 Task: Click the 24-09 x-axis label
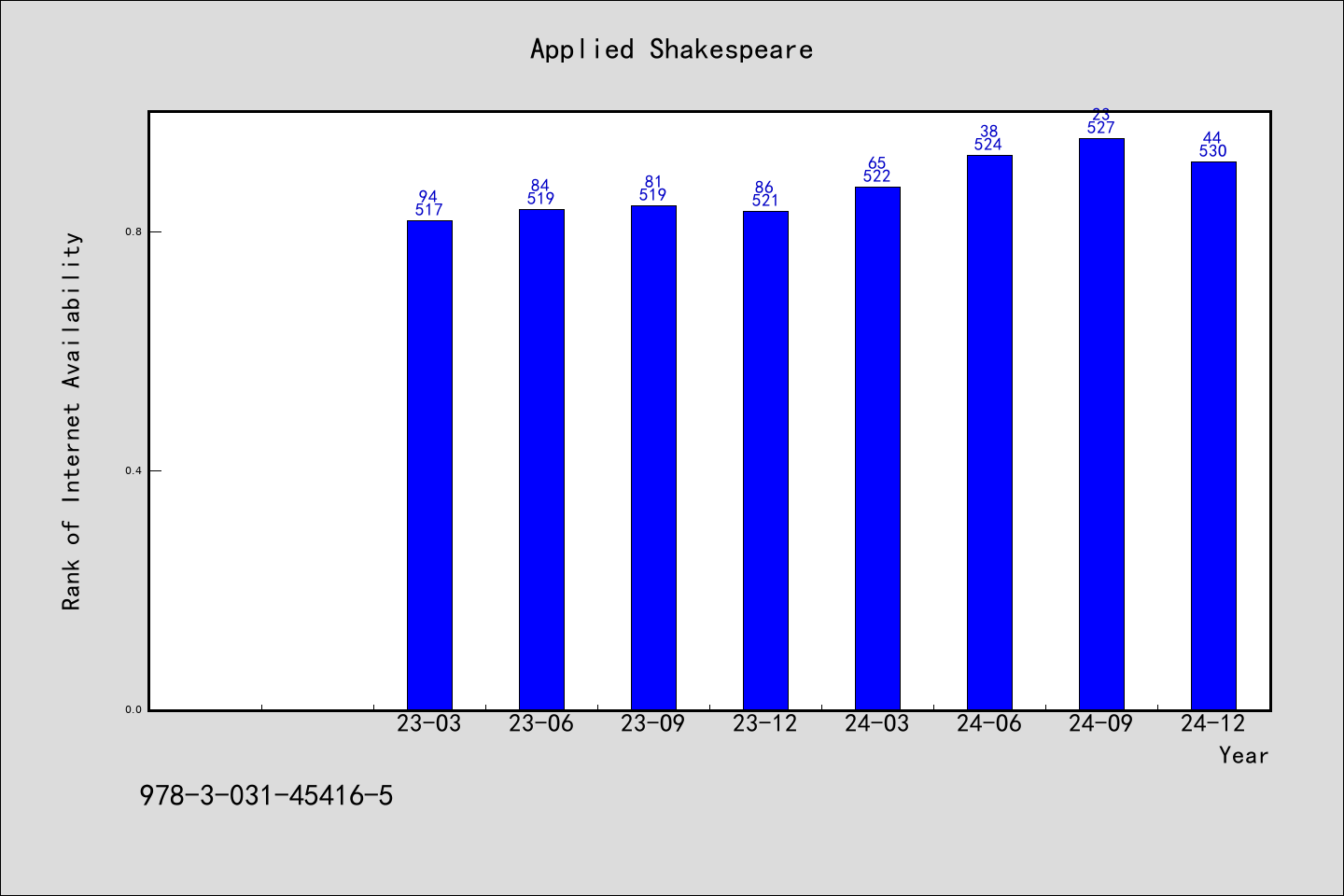pos(1101,723)
